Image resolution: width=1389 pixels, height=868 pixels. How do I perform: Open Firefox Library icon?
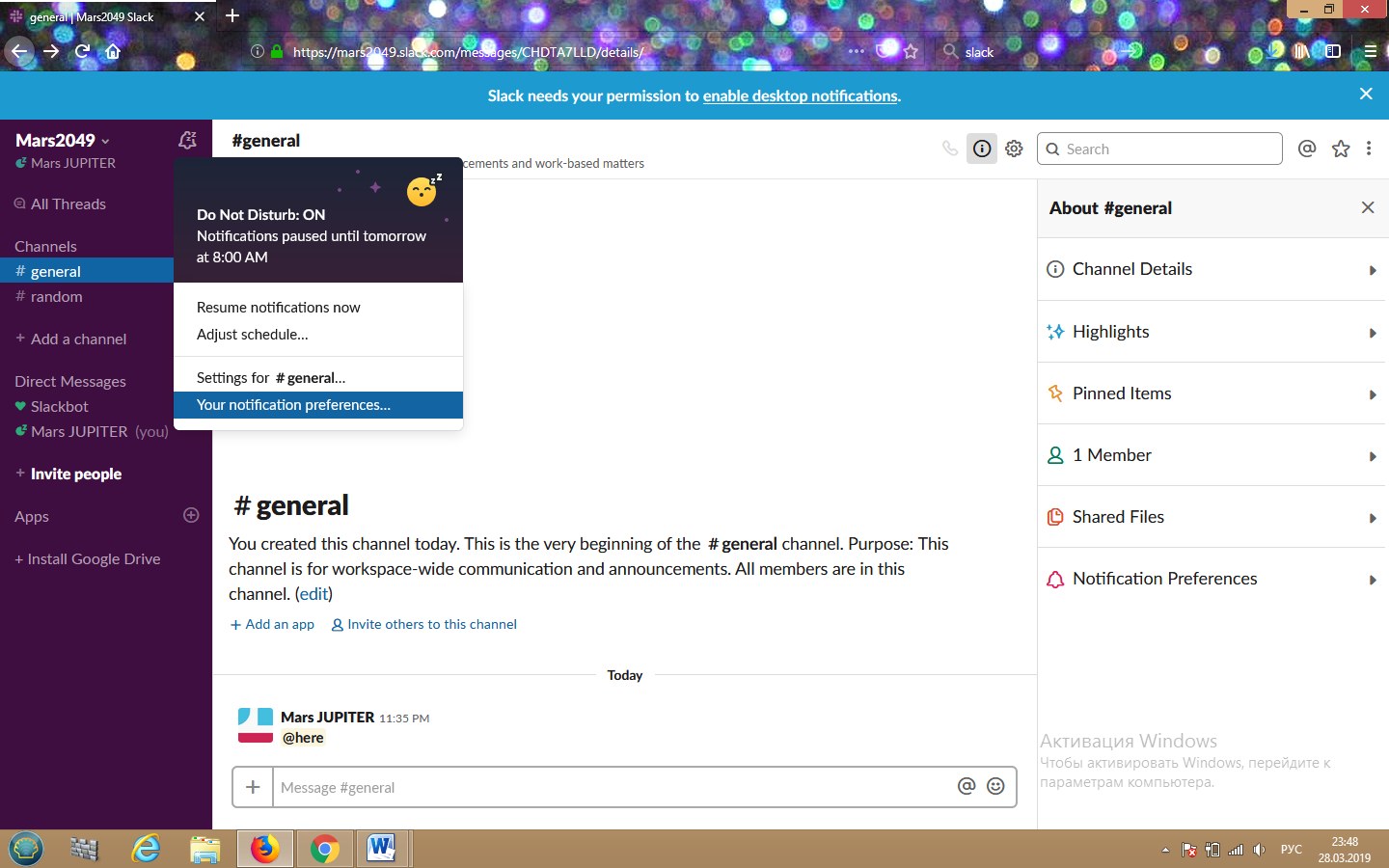click(x=1302, y=51)
